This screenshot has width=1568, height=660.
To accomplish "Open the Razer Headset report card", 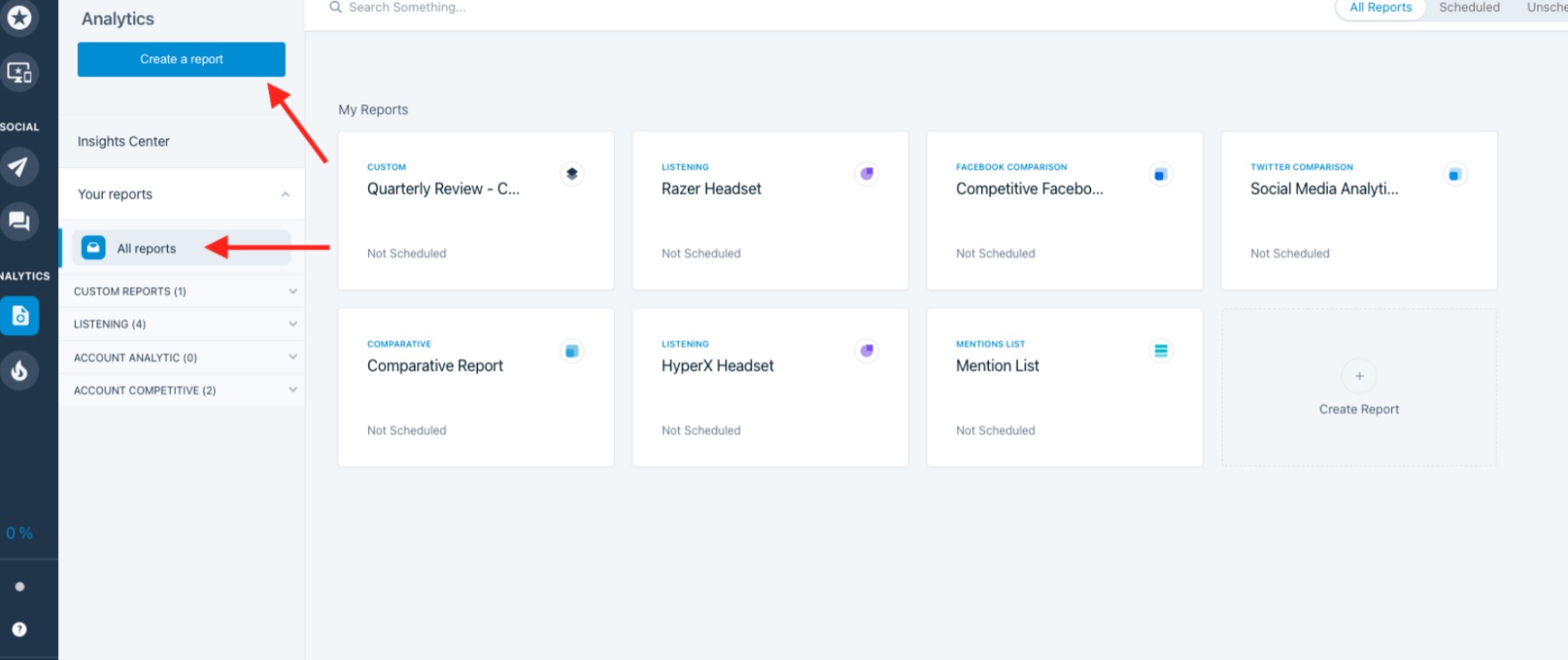I will 770,211.
